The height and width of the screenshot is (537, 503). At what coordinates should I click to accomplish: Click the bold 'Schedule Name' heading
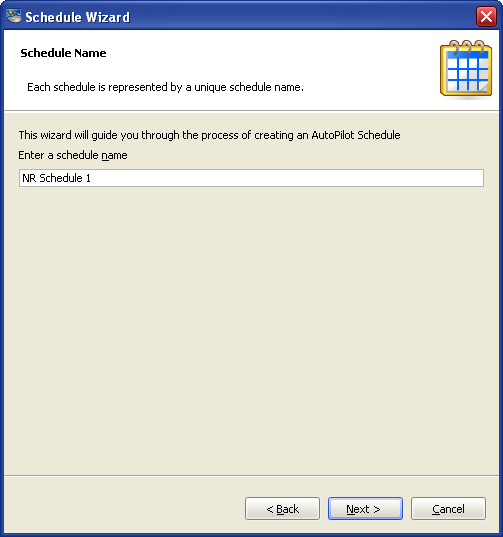click(x=63, y=53)
